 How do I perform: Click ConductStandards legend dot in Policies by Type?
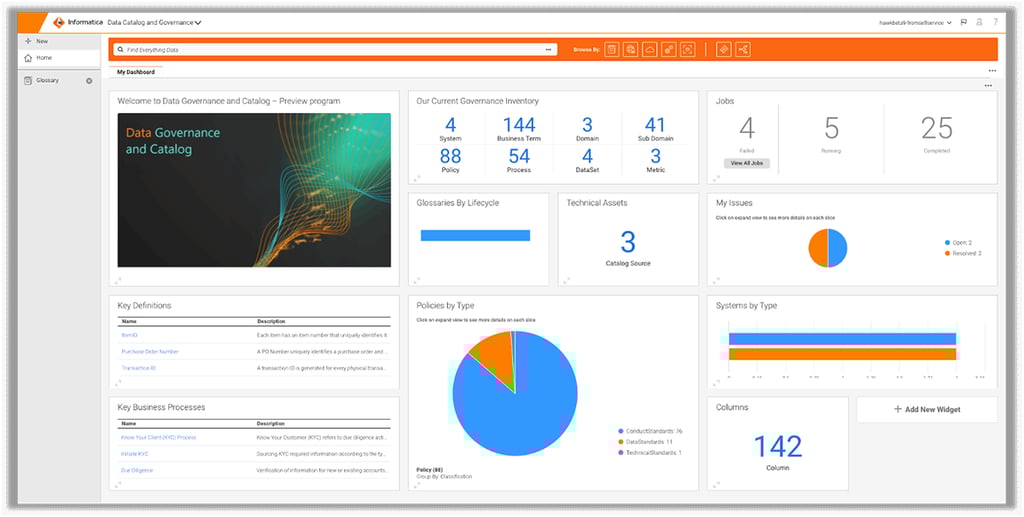[620, 431]
